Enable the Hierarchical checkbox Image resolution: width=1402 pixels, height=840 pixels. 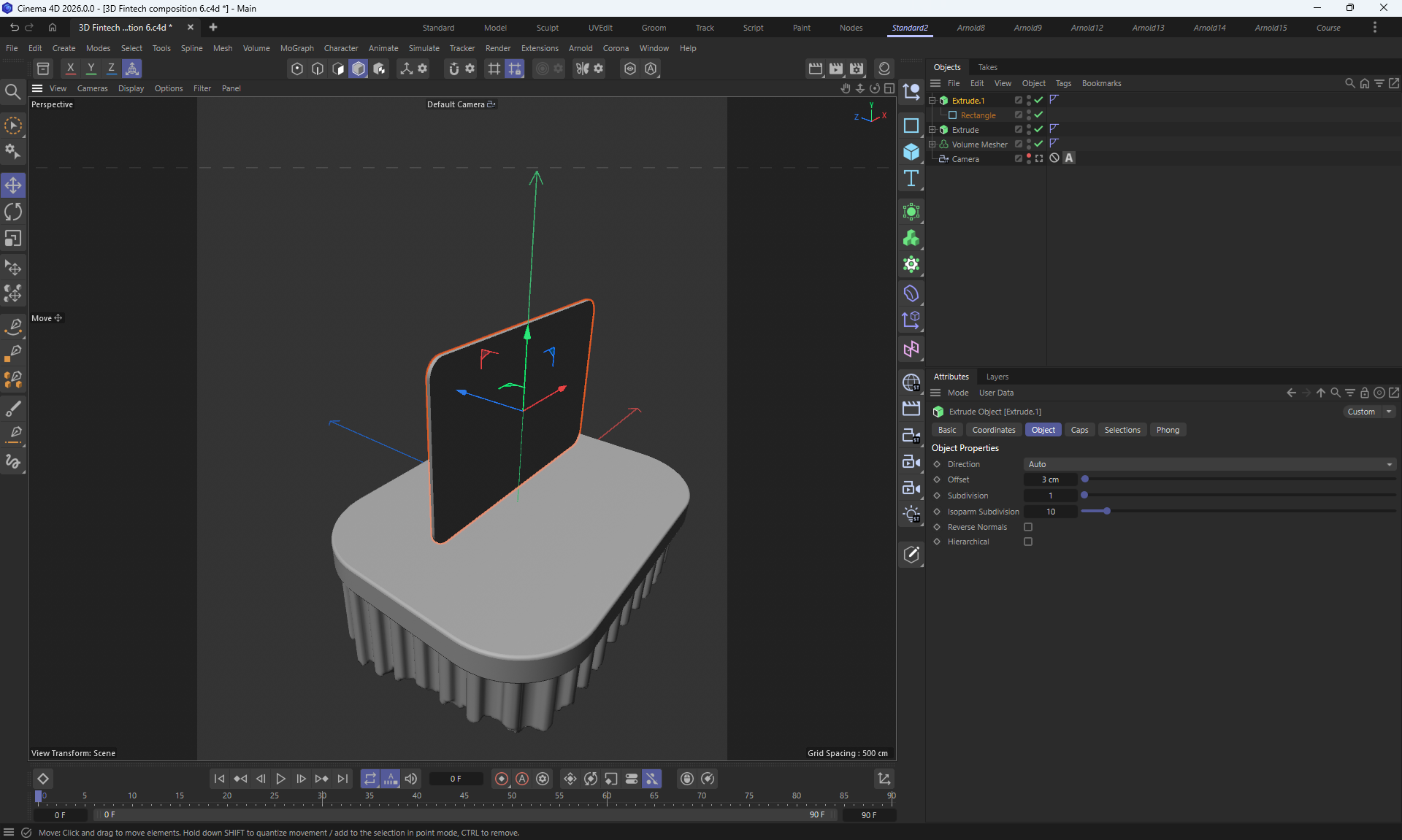coord(1028,542)
